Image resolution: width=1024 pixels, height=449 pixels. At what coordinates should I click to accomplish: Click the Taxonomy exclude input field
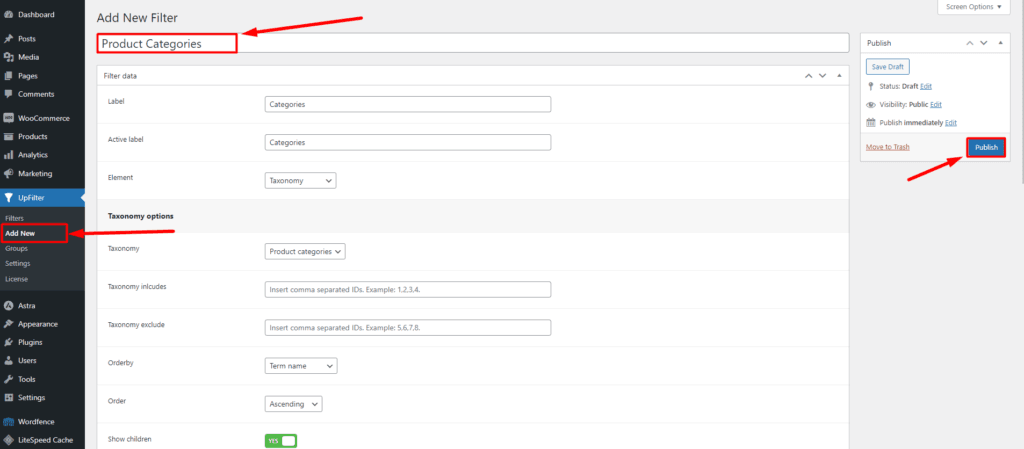(408, 328)
